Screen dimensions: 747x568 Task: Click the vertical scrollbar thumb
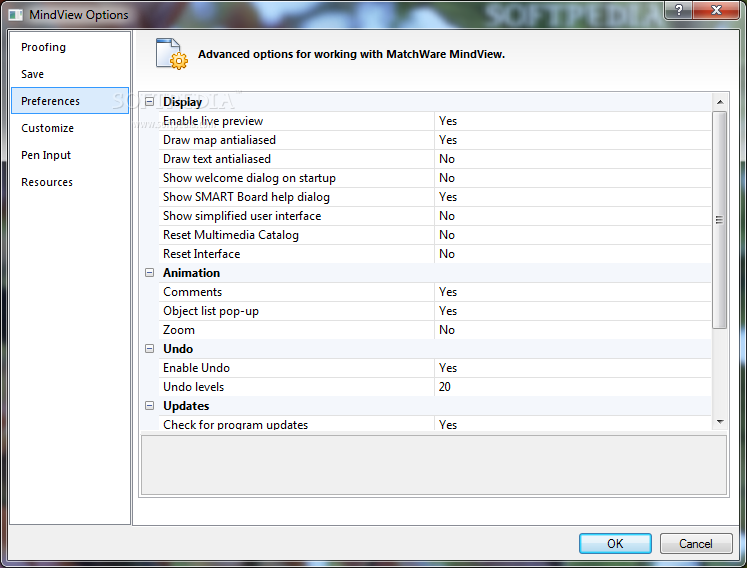pos(719,220)
